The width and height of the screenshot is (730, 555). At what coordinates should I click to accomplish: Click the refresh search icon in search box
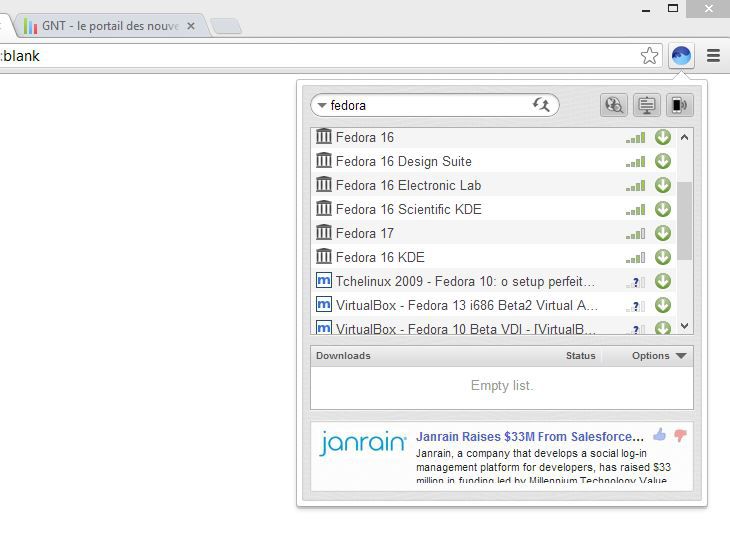(x=541, y=104)
